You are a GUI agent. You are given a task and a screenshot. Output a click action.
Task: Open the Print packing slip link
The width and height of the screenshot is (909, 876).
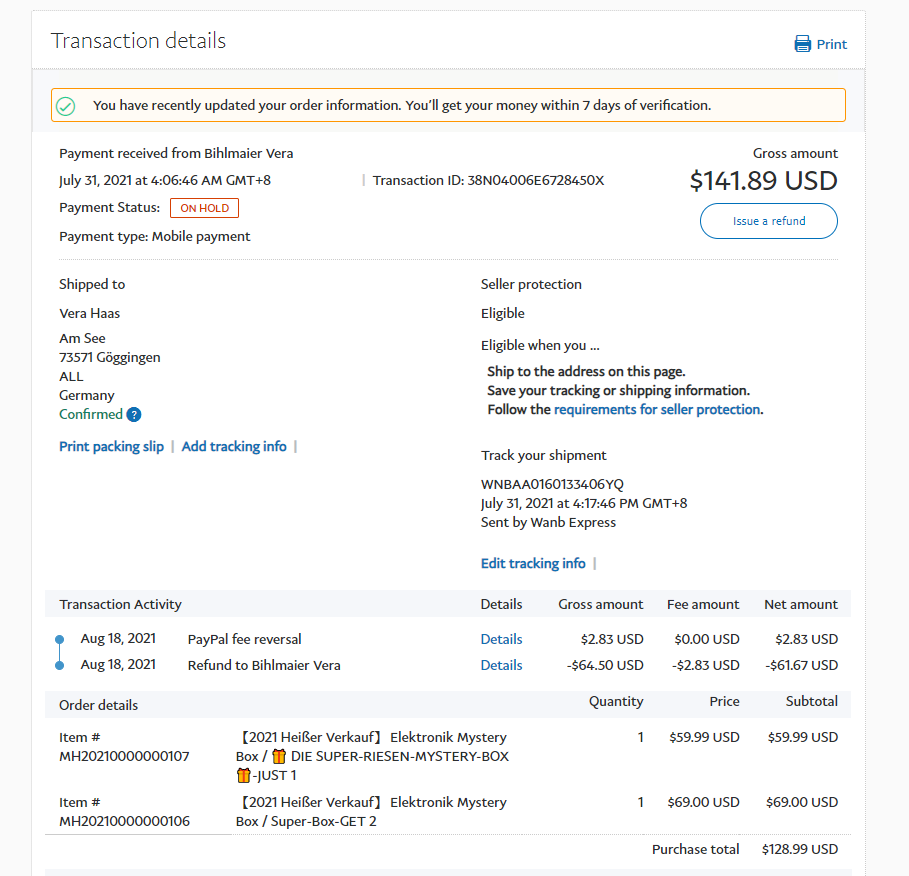click(111, 447)
